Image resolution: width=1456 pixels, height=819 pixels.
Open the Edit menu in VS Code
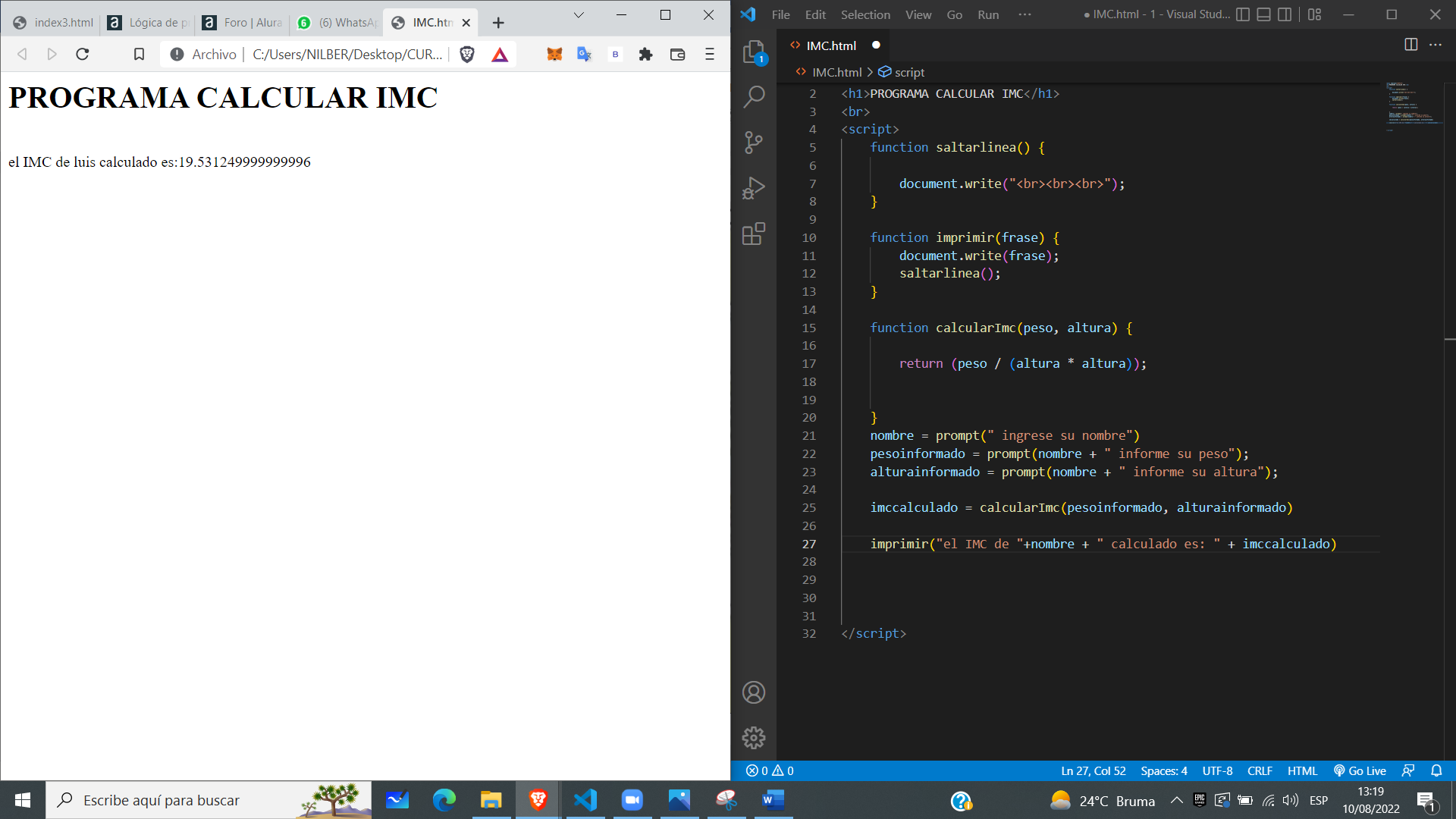click(x=815, y=14)
